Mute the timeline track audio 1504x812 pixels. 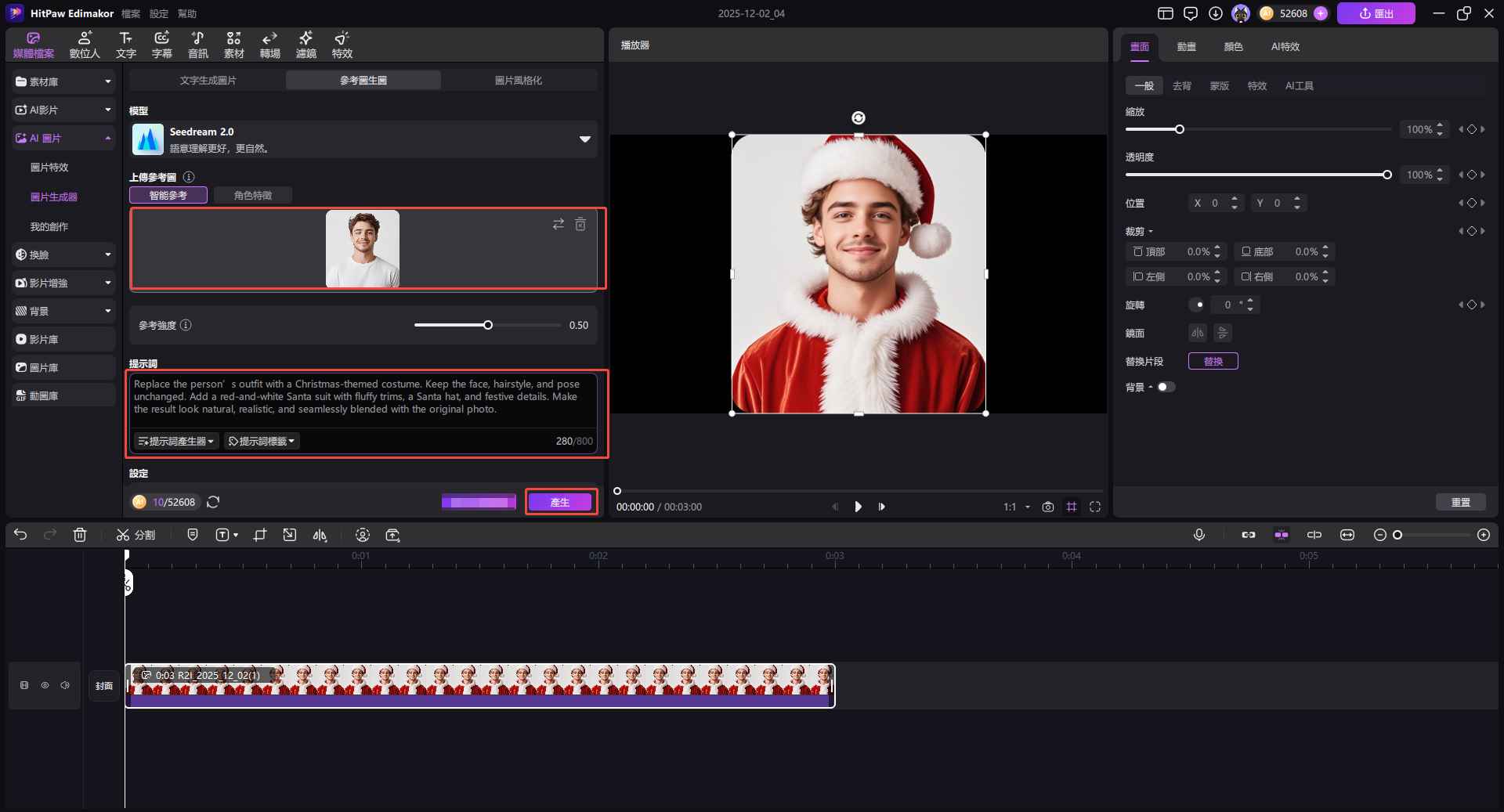click(65, 685)
